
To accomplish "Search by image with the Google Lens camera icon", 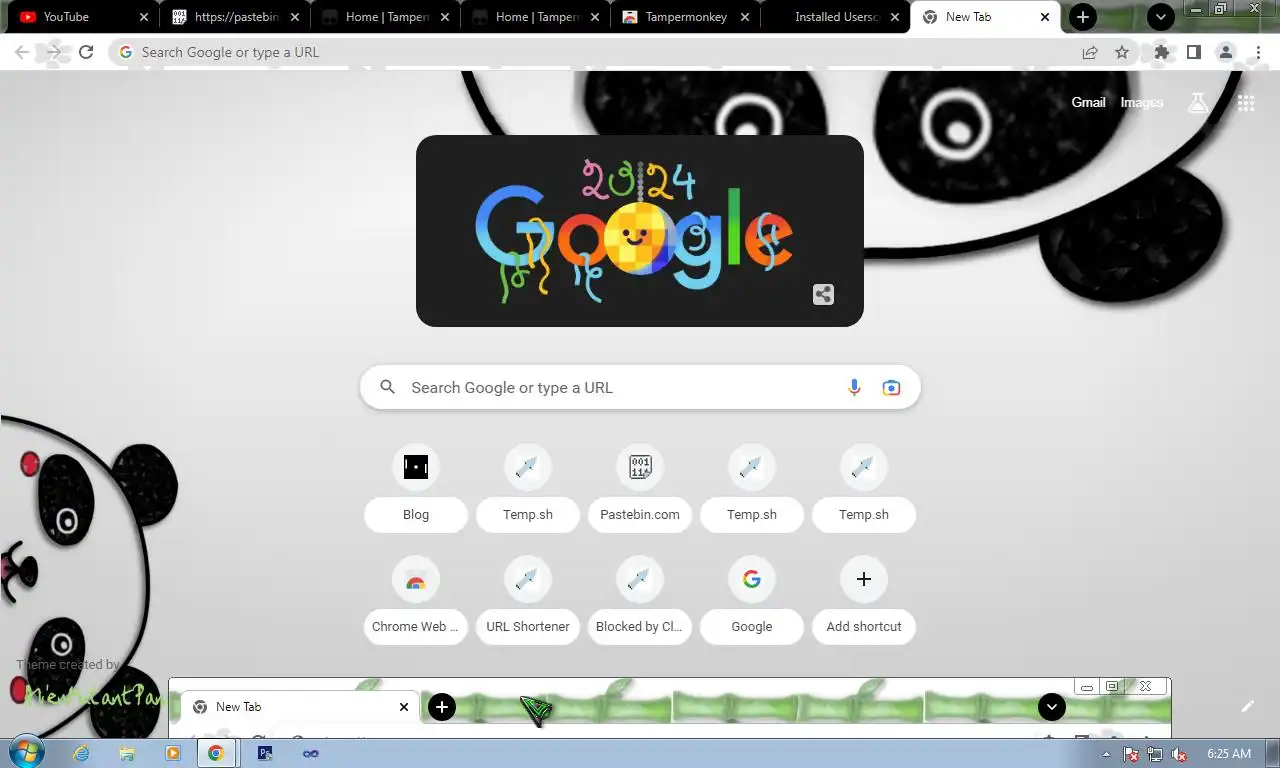I will (891, 388).
